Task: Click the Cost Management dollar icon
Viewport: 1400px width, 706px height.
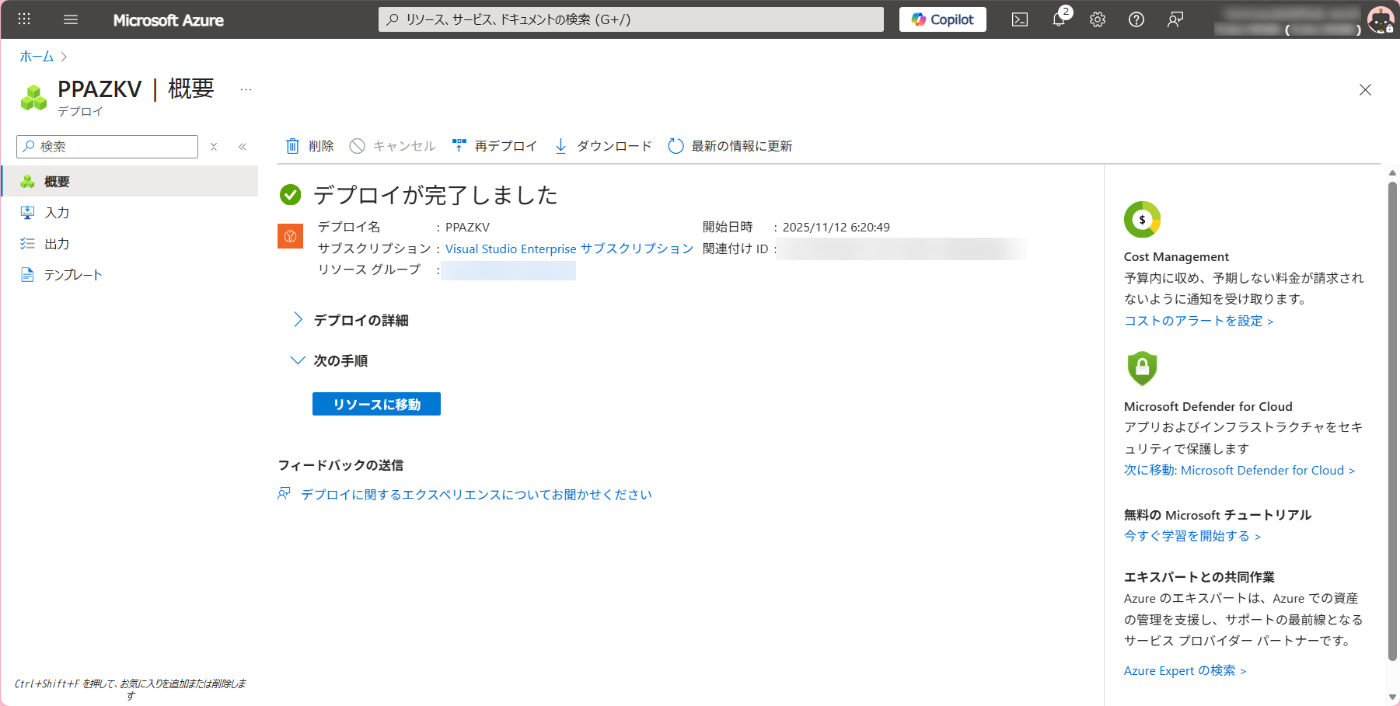Action: pyautogui.click(x=1142, y=219)
